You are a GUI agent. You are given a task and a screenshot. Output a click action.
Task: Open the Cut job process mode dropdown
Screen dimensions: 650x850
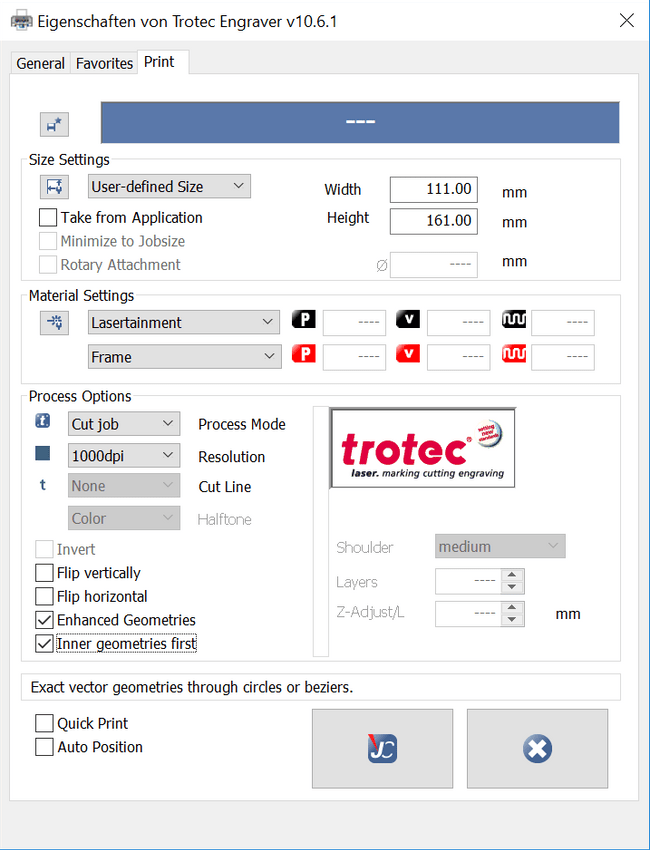pyautogui.click(x=124, y=424)
